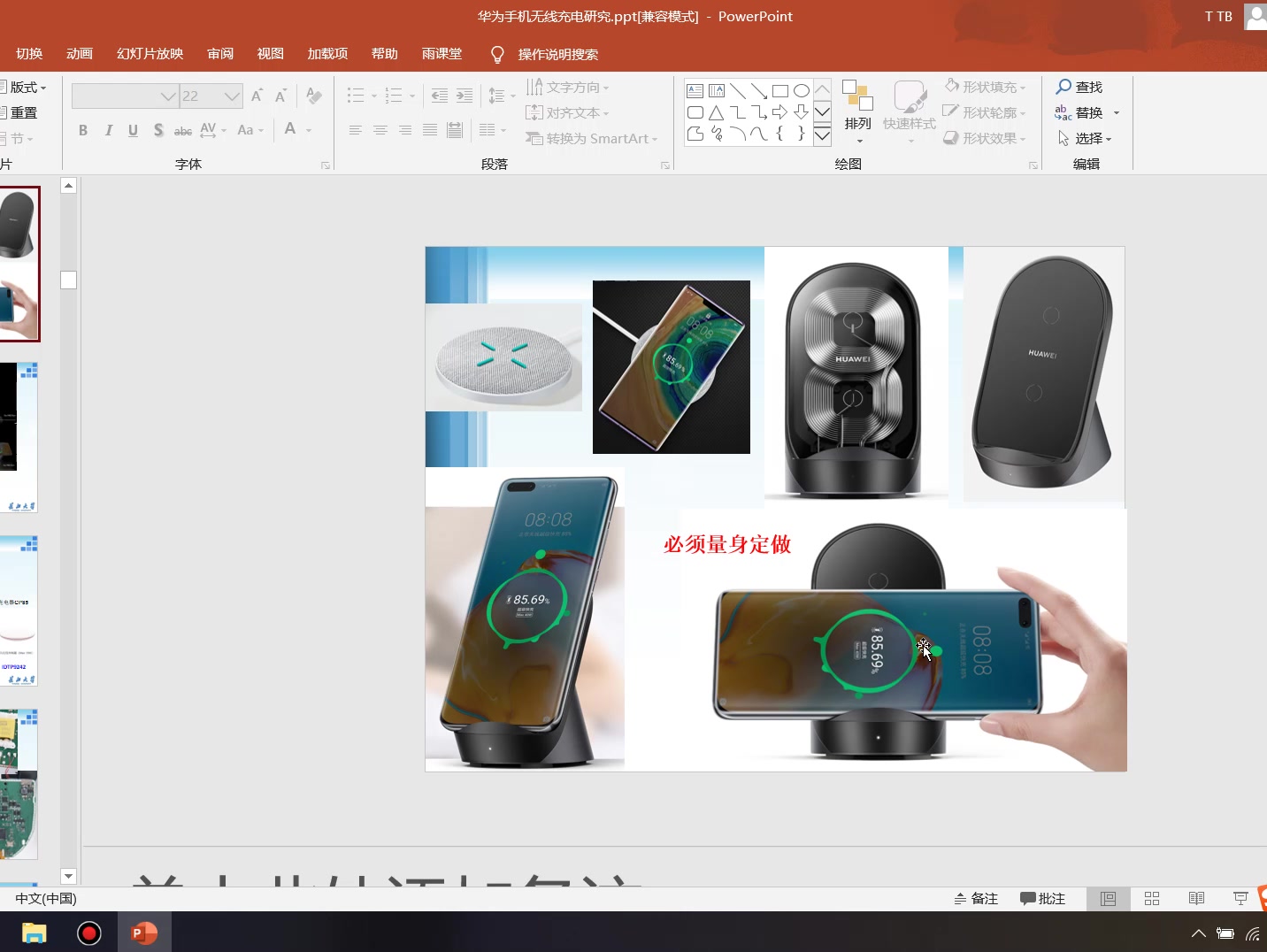Click the distributed alignment icon

[455, 130]
